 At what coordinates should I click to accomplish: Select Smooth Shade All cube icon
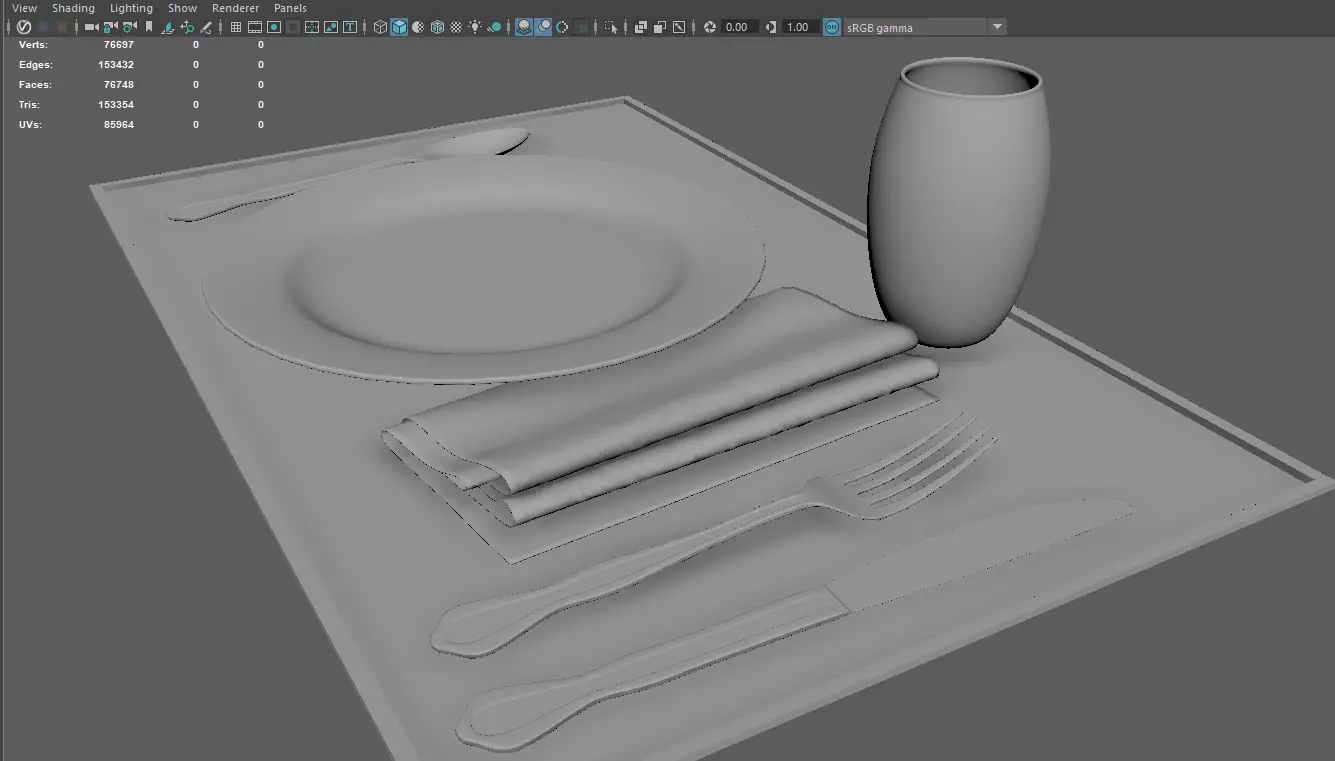pos(399,27)
